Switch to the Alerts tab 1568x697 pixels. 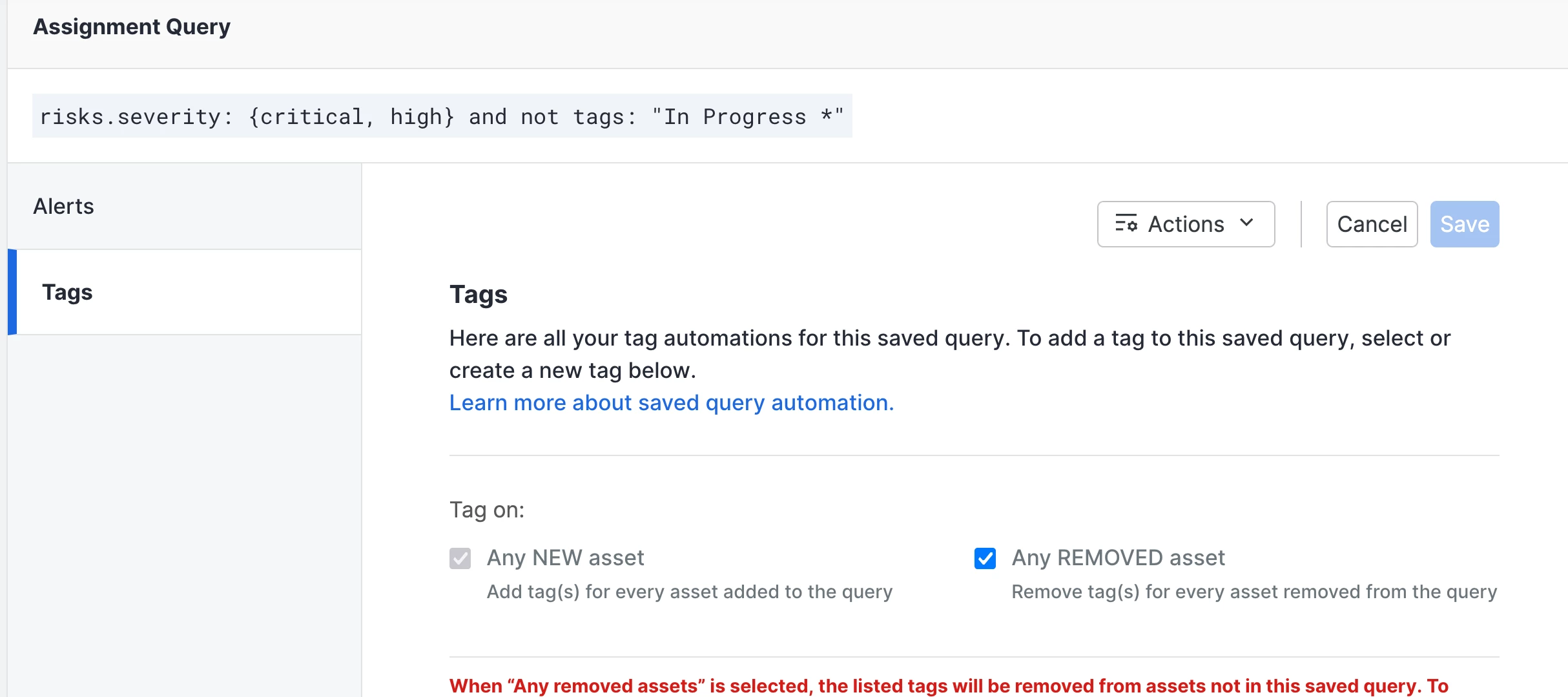tap(63, 206)
